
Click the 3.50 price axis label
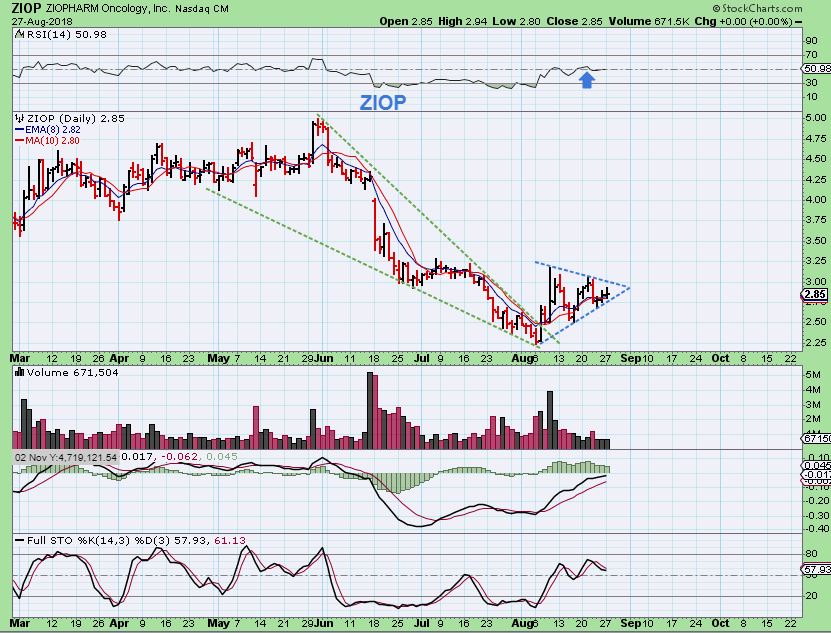816,241
